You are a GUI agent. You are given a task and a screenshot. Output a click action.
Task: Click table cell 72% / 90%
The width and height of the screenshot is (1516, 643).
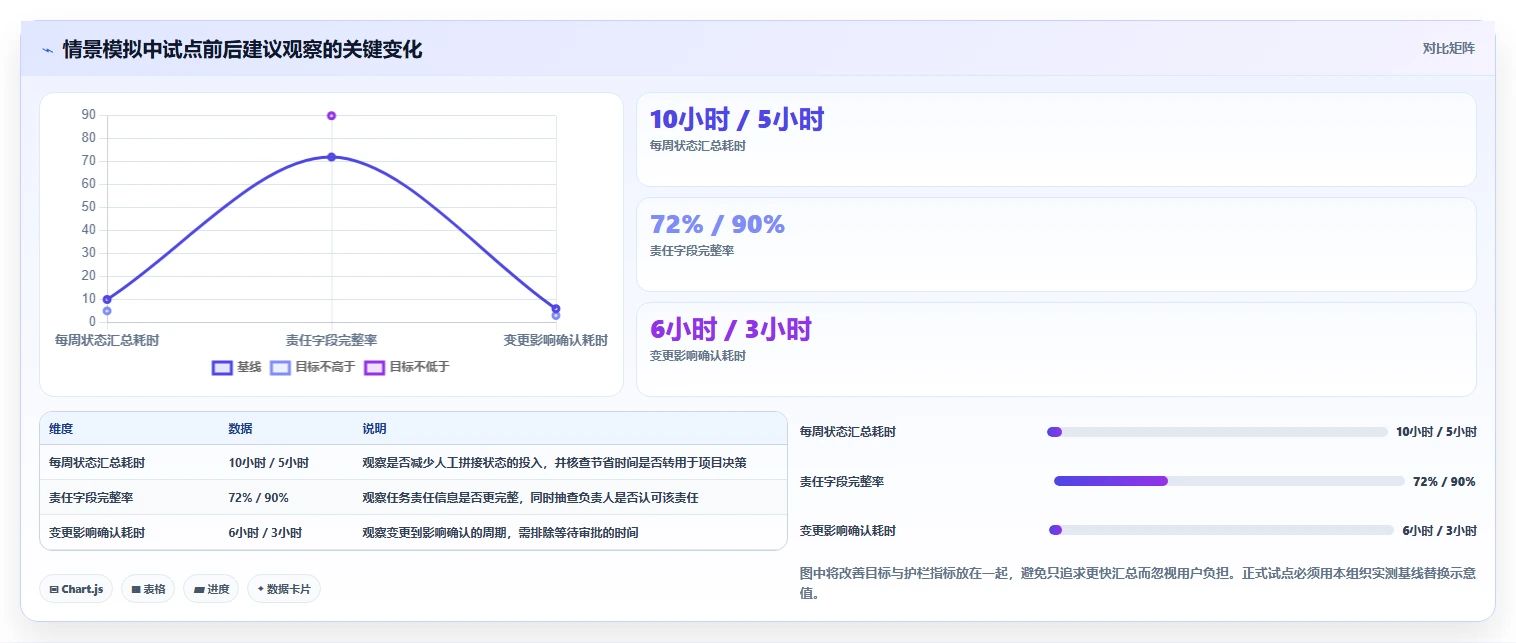pyautogui.click(x=258, y=498)
